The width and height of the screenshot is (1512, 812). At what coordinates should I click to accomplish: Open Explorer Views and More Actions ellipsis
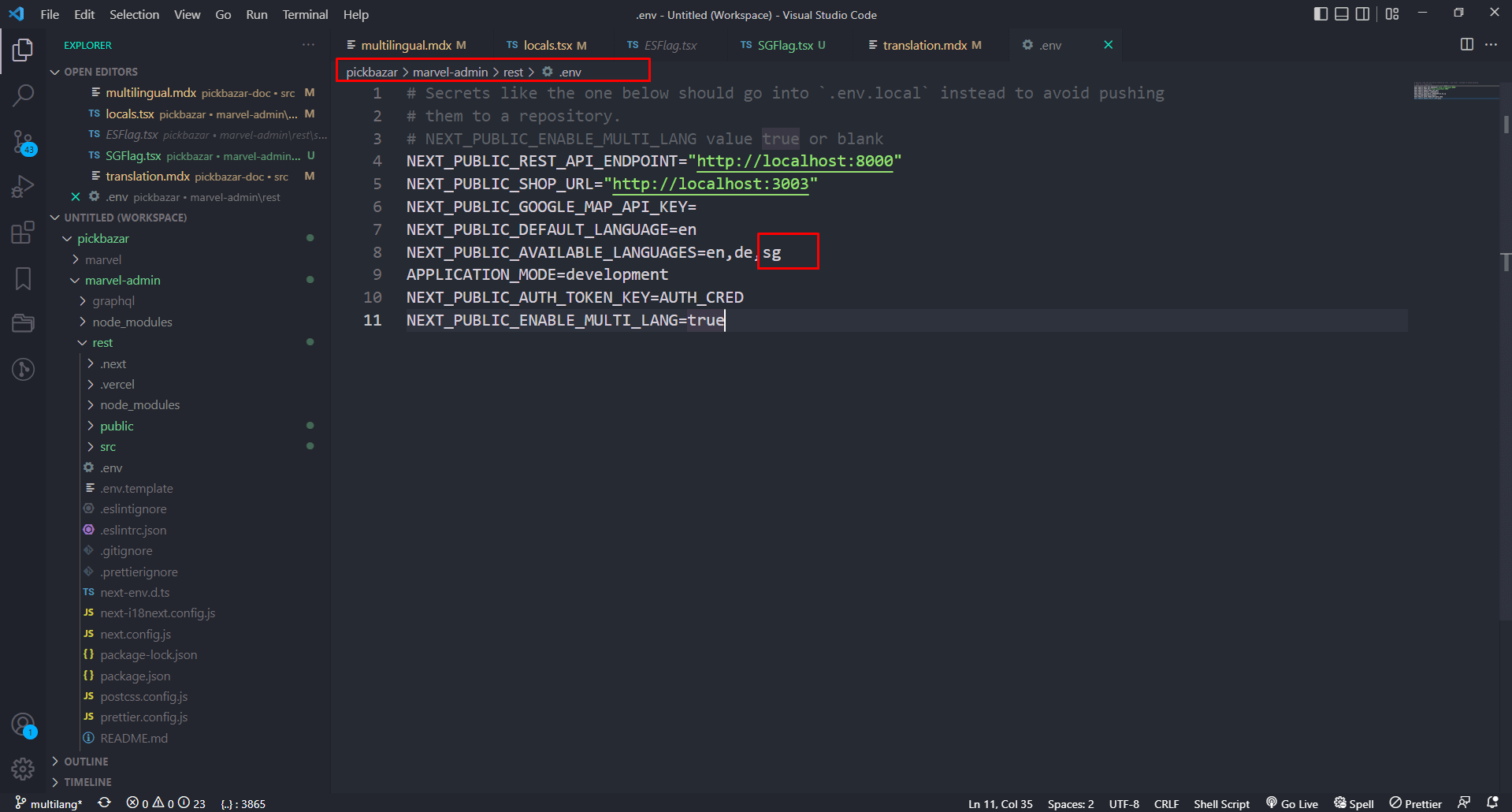pos(308,45)
